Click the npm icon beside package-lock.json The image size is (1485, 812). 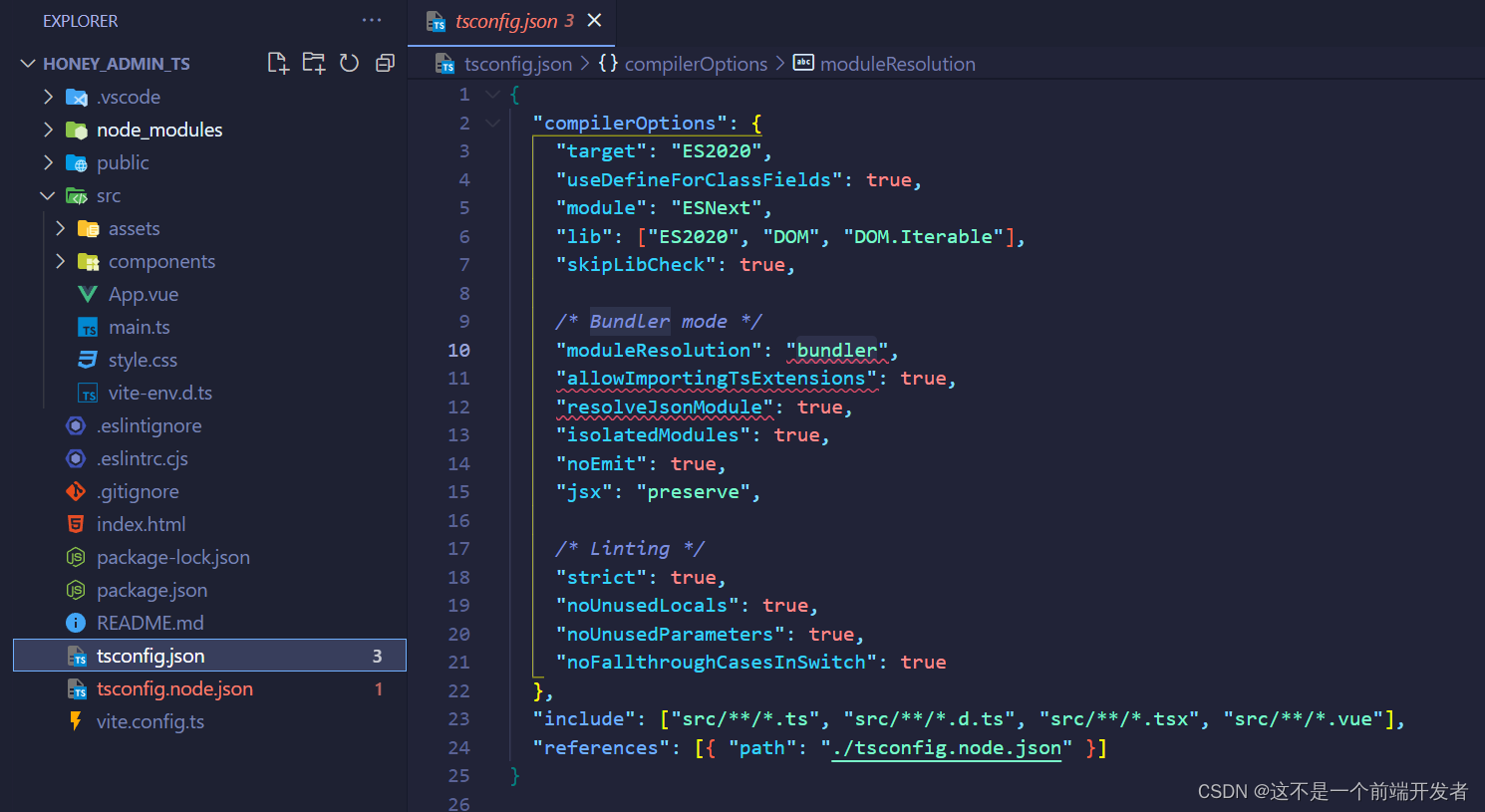pos(76,557)
